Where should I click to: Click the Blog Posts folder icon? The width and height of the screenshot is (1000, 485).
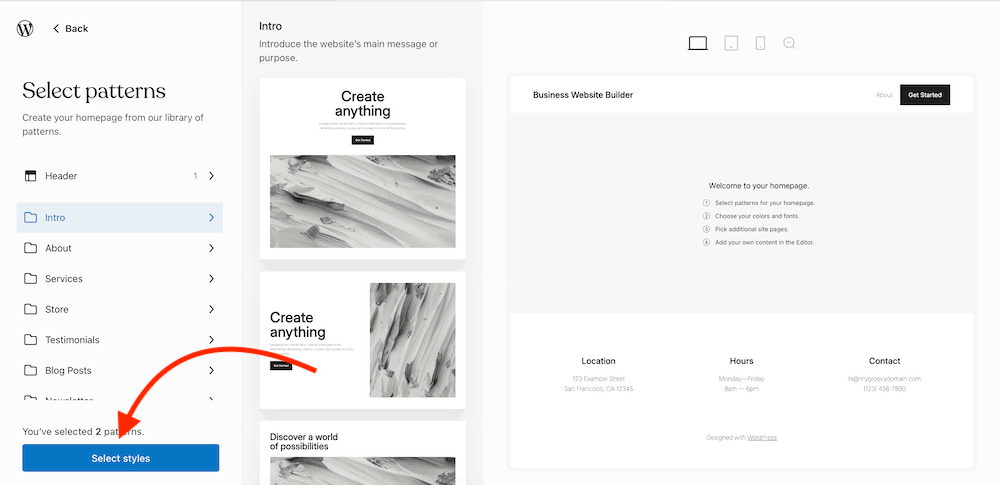point(31,371)
